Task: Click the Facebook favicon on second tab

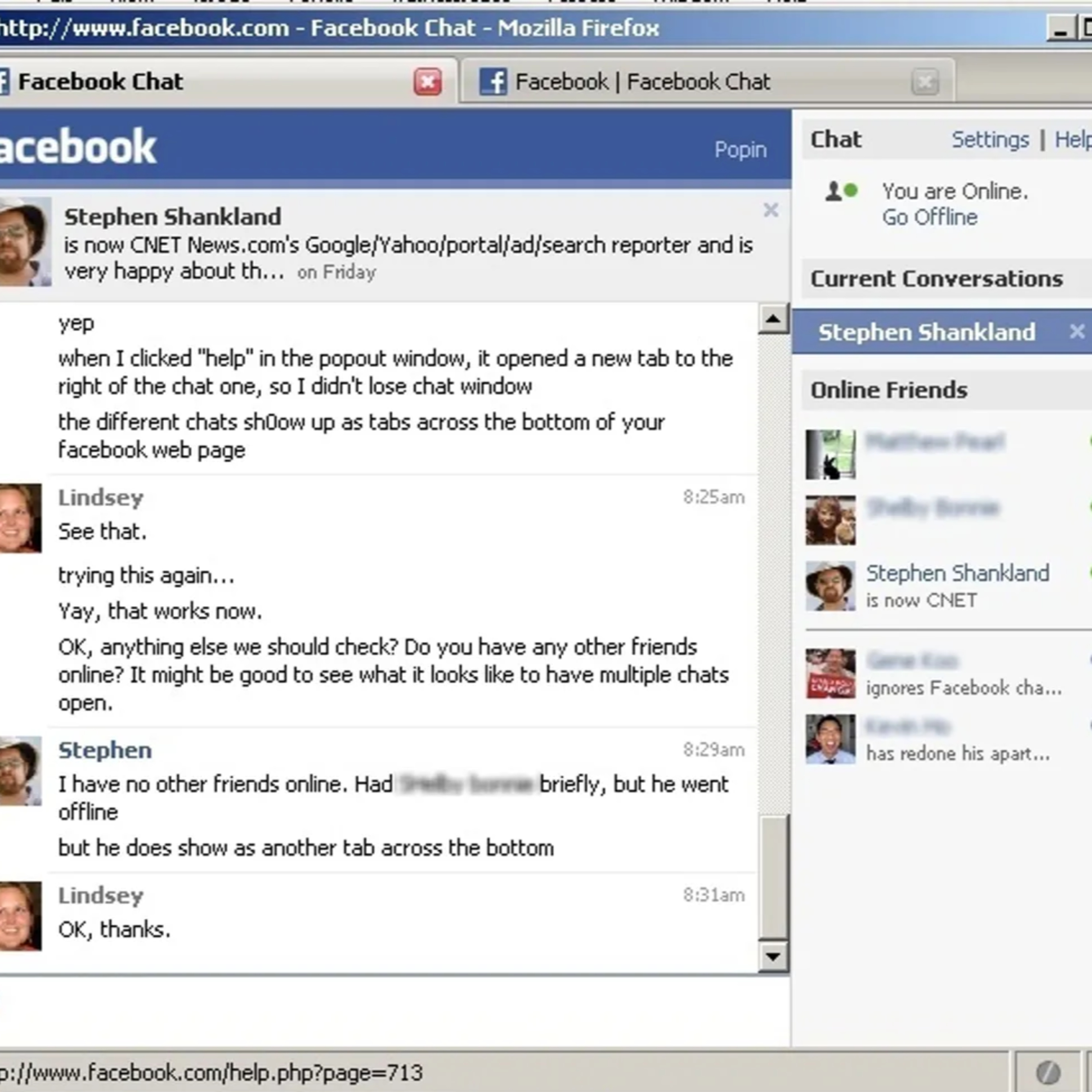Action: point(493,82)
